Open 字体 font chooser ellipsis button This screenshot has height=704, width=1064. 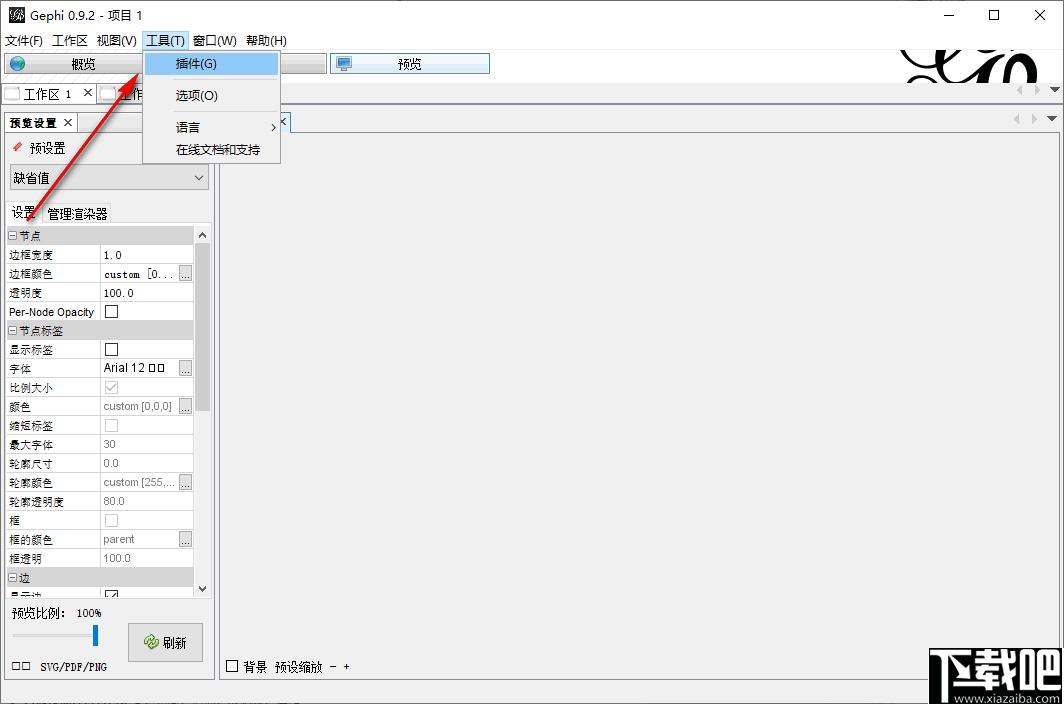point(185,368)
